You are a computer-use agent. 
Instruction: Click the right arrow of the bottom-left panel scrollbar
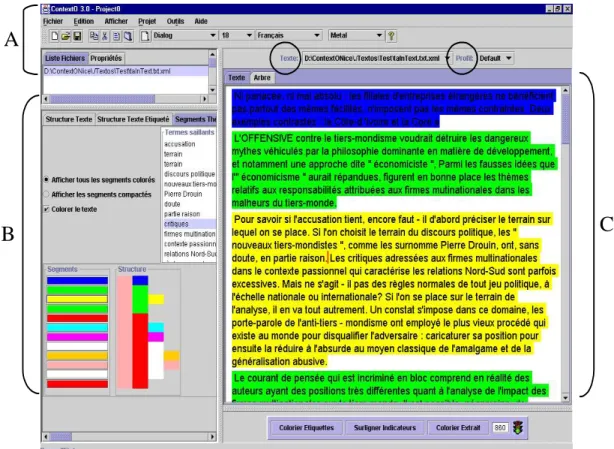click(212, 436)
